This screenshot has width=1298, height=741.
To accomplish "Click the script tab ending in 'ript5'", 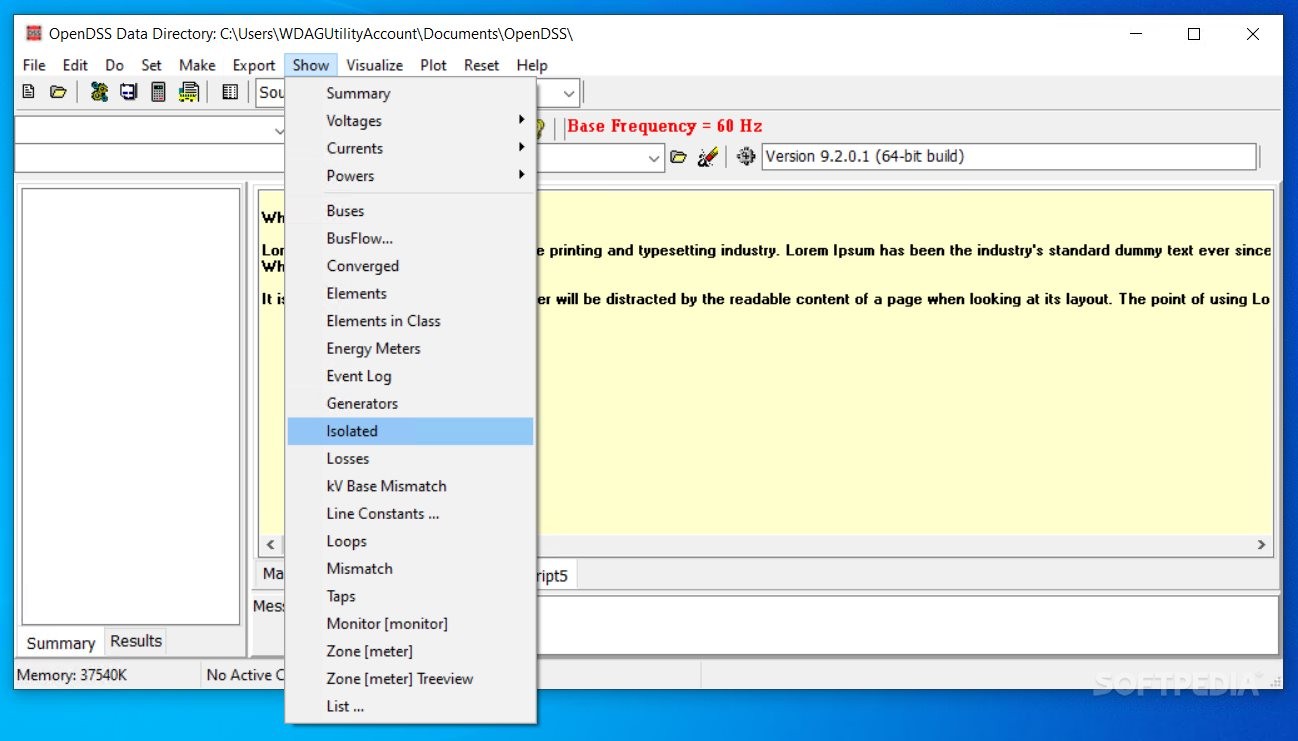I will coord(556,575).
